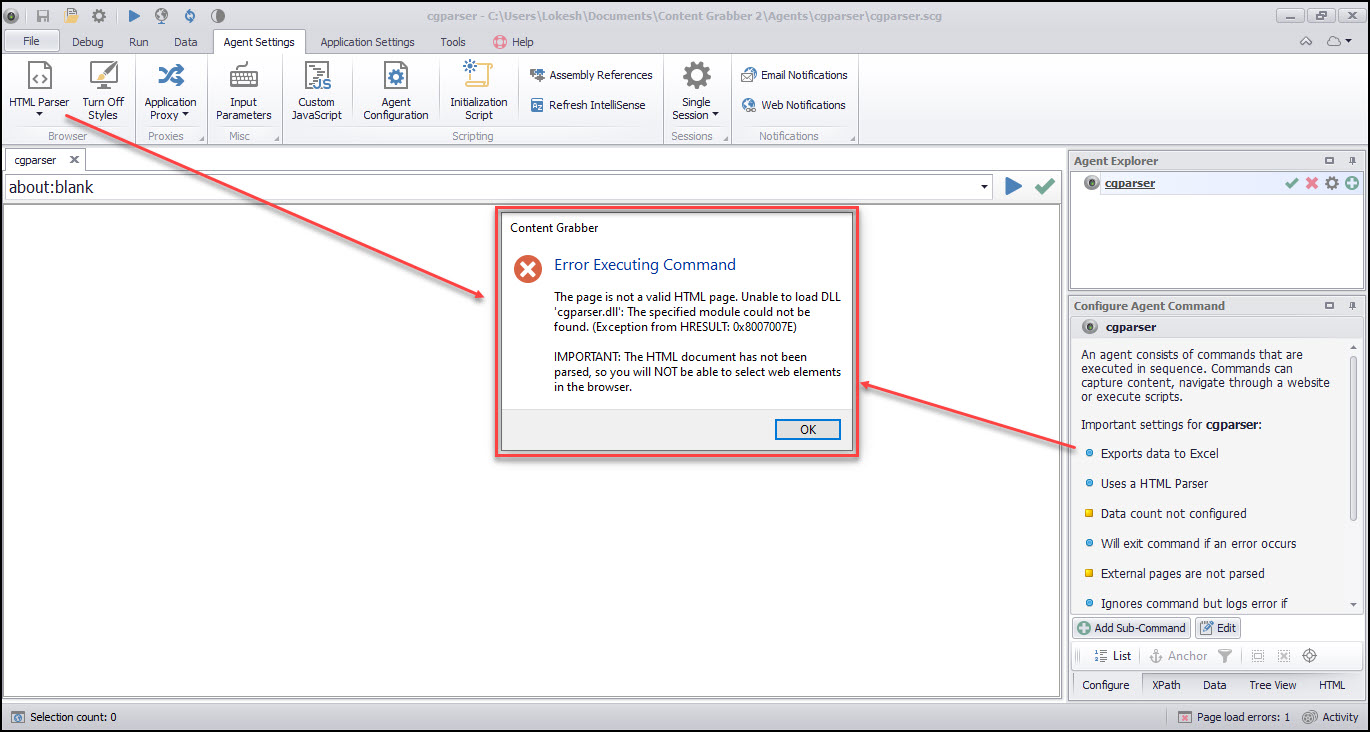This screenshot has height=732, width=1370.
Task: Switch to the XPath tab
Action: (1166, 685)
